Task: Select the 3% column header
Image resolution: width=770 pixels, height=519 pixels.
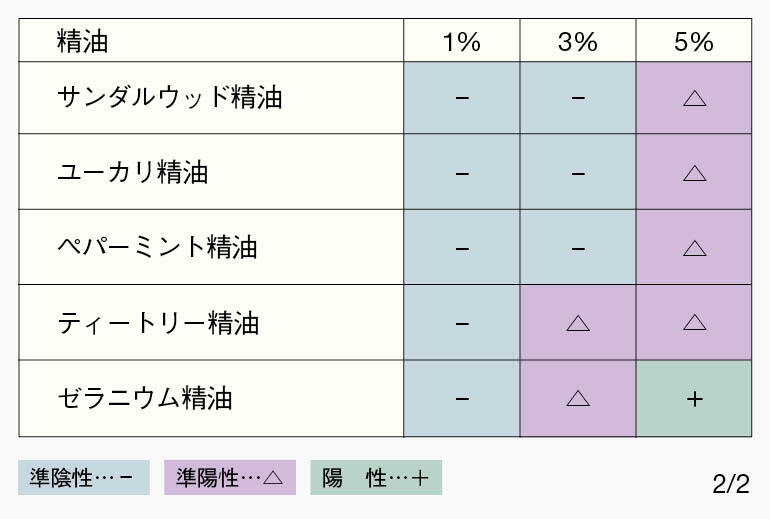Action: (578, 41)
